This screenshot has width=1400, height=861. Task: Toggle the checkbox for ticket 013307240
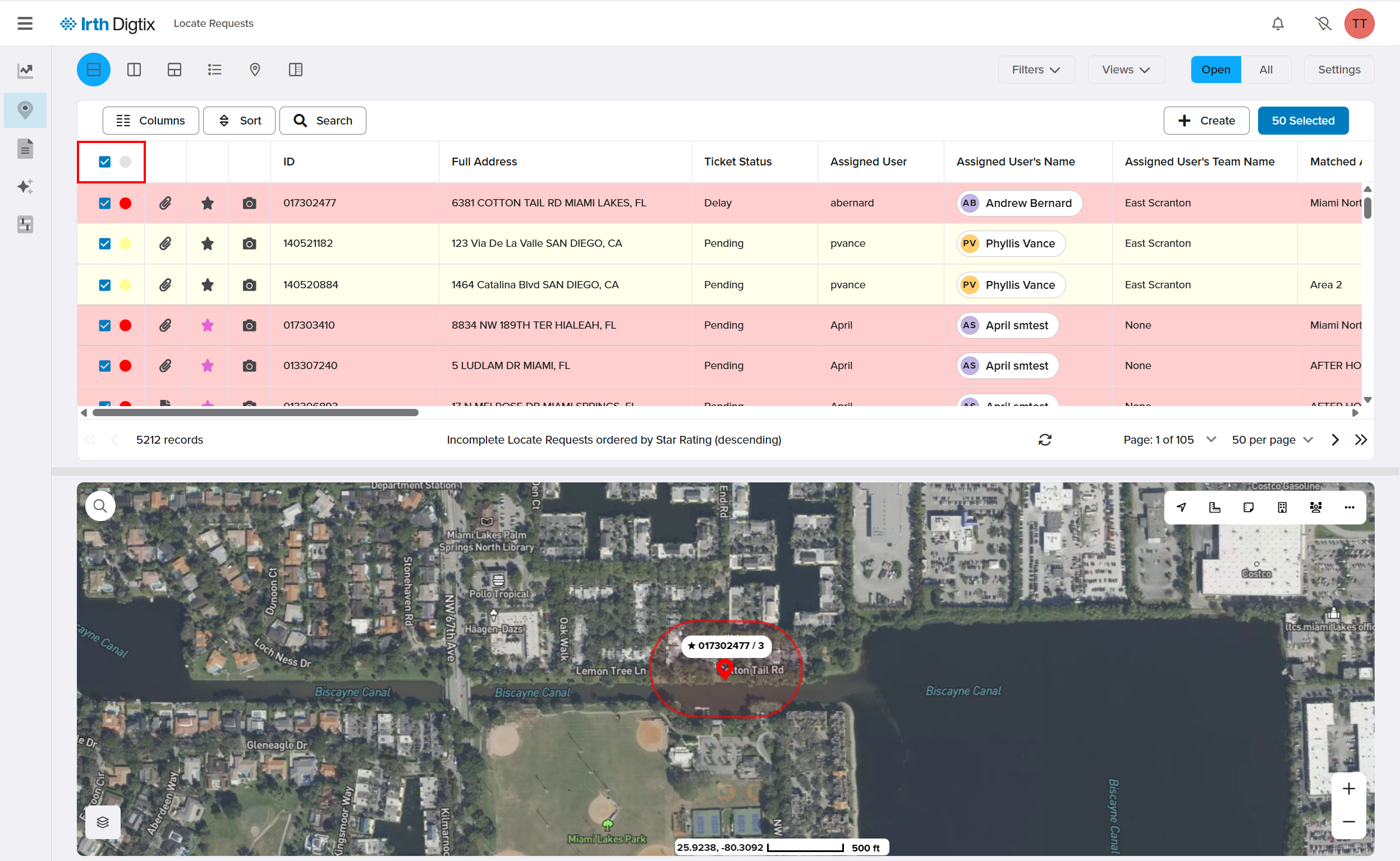coord(105,366)
